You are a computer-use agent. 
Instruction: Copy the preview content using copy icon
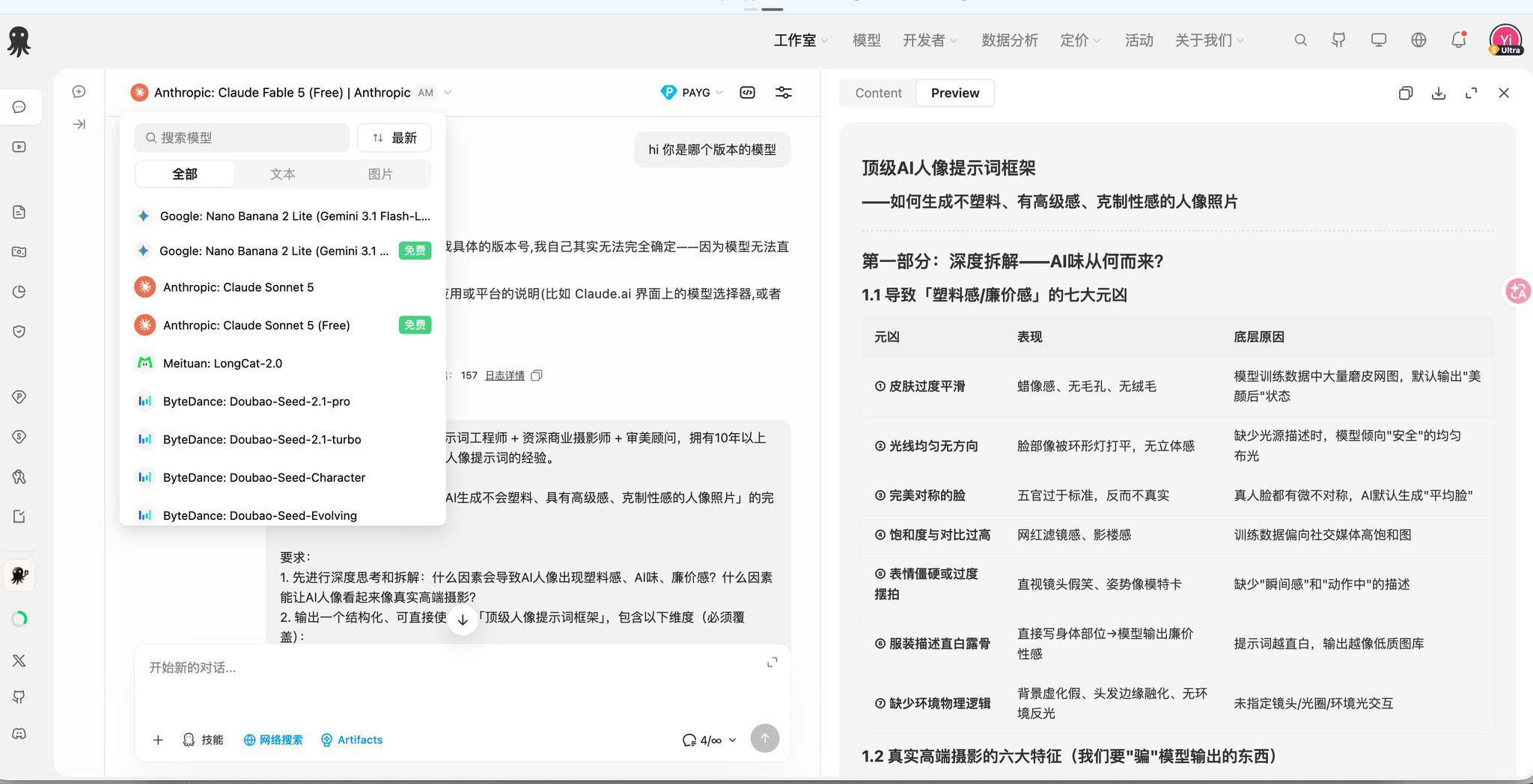click(1405, 94)
